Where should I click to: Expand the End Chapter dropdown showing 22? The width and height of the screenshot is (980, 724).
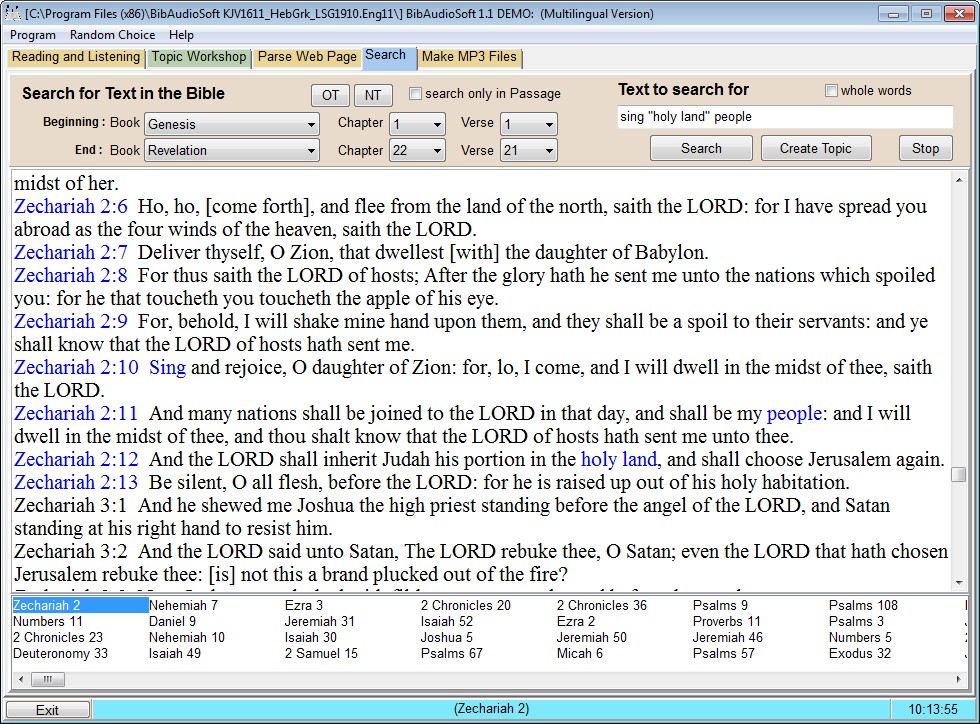coord(418,150)
